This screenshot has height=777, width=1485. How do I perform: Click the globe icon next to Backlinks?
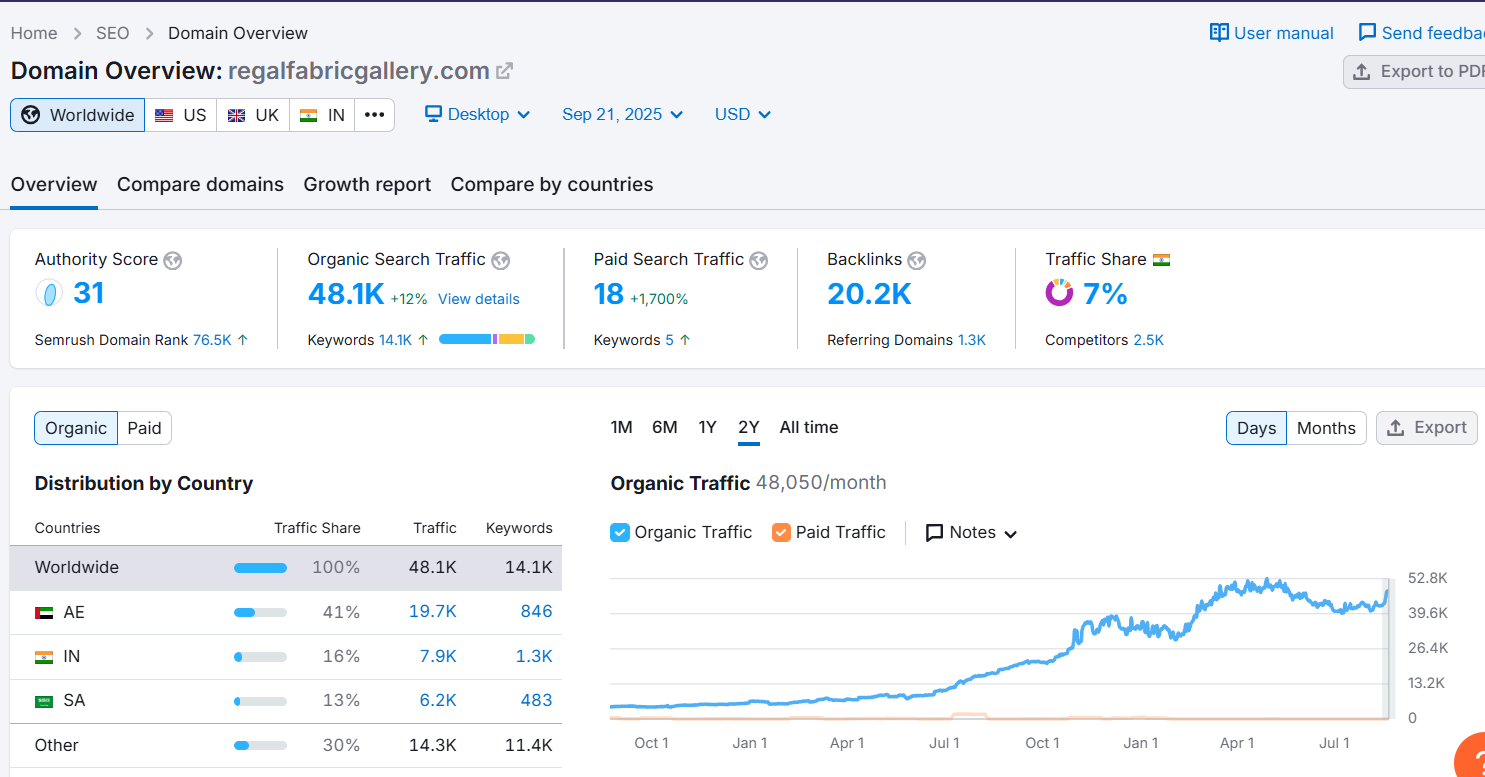click(x=916, y=260)
